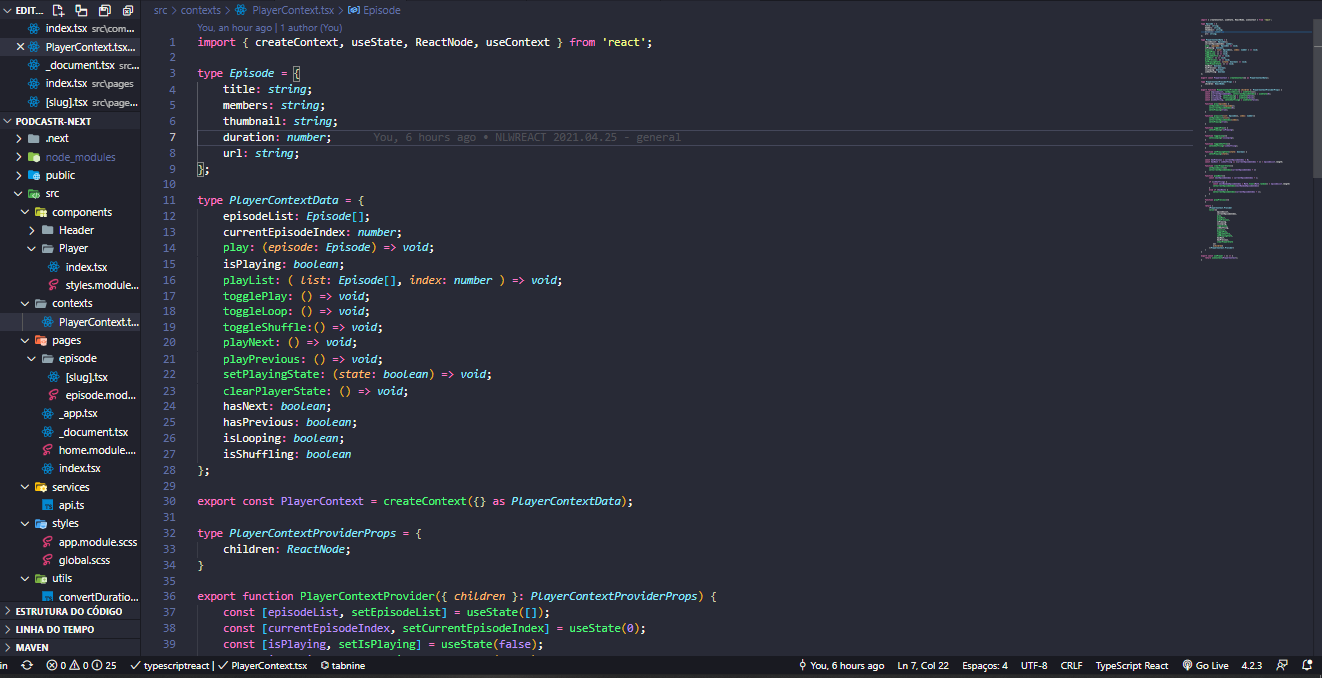
Task: Click TypeScript React language mode selector
Action: tap(1131, 665)
